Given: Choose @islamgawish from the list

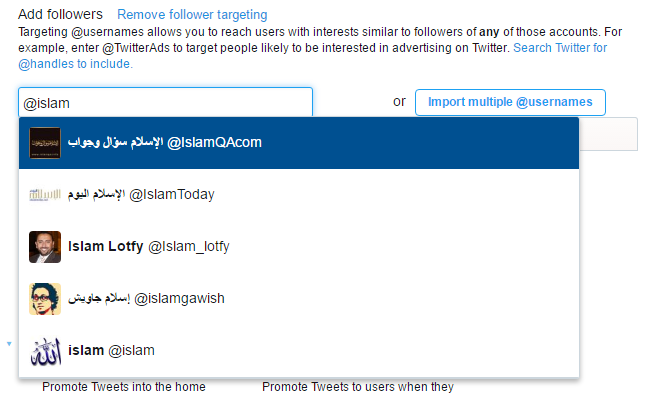Looking at the screenshot, I should (299, 299).
